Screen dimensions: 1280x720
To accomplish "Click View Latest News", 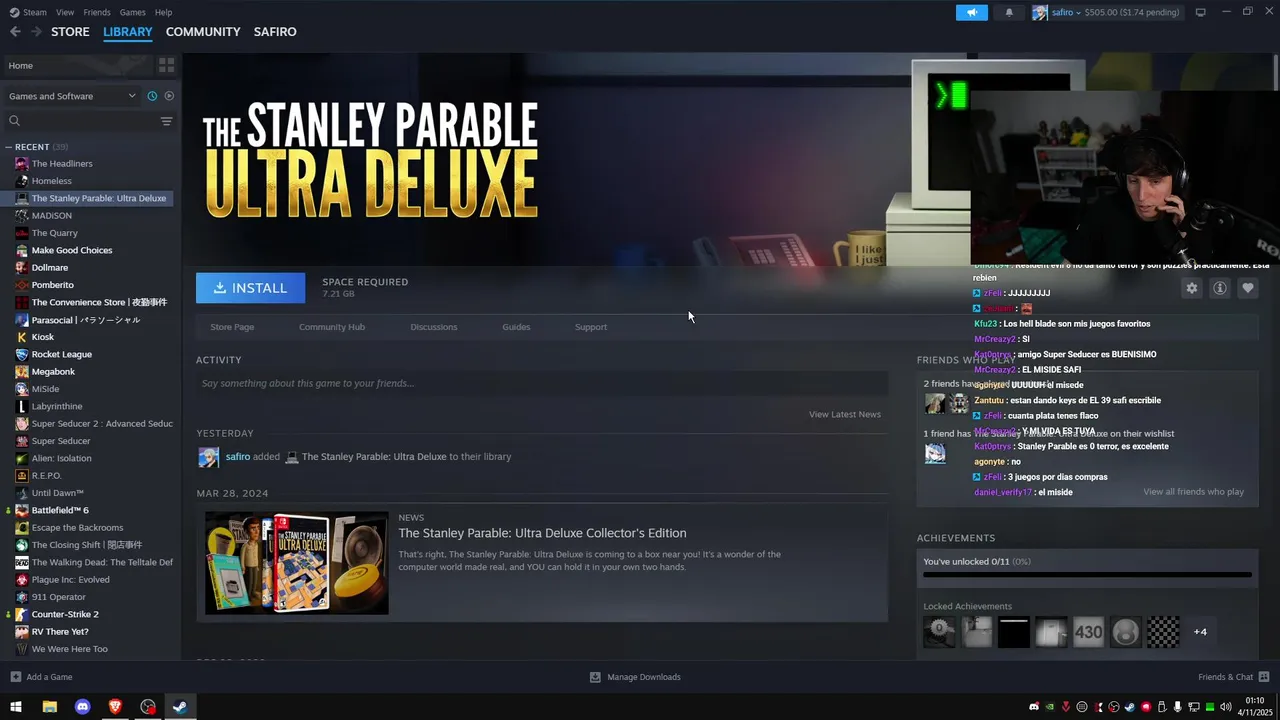I will (845, 414).
